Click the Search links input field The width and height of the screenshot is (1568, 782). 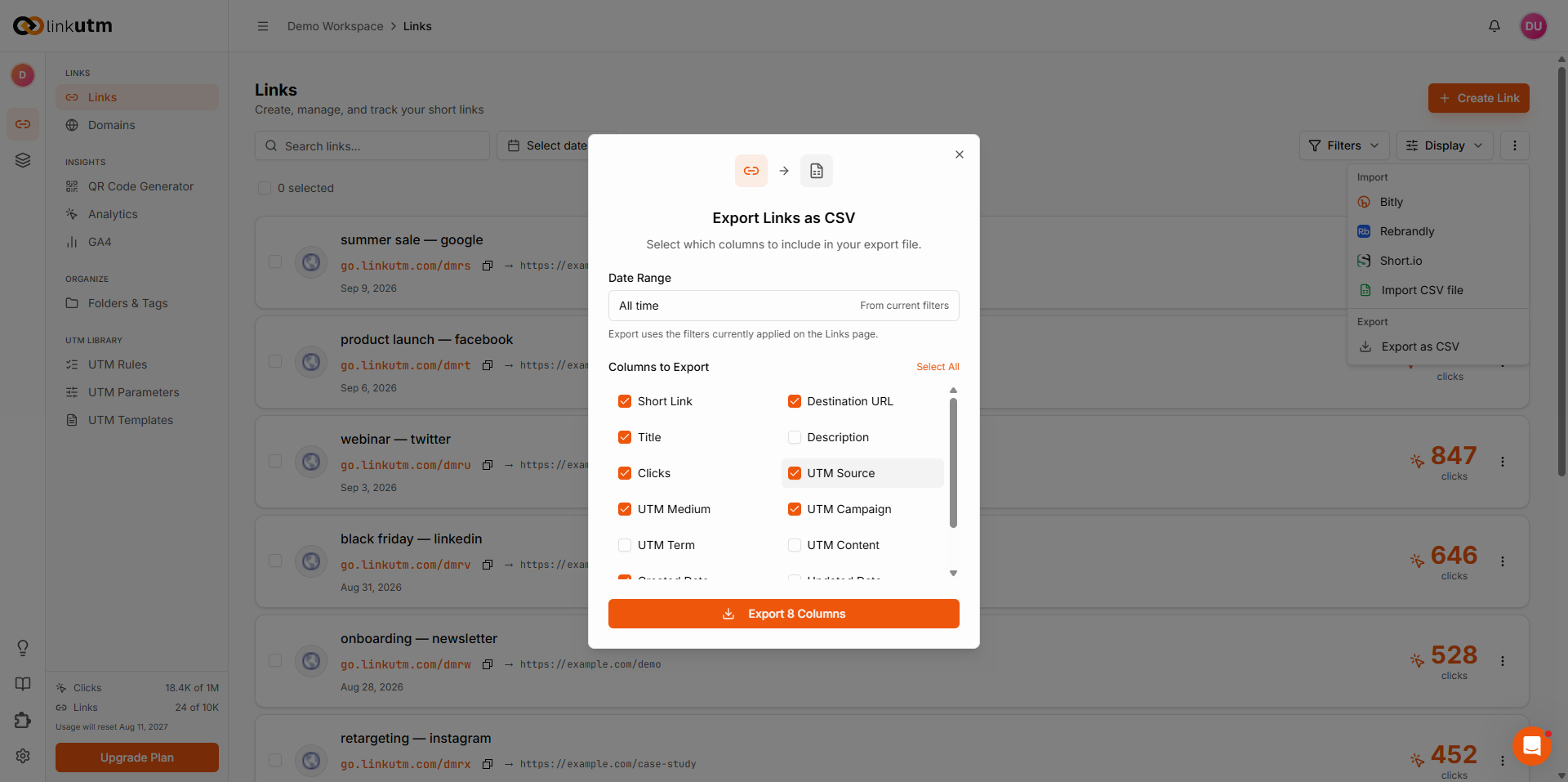coord(372,145)
